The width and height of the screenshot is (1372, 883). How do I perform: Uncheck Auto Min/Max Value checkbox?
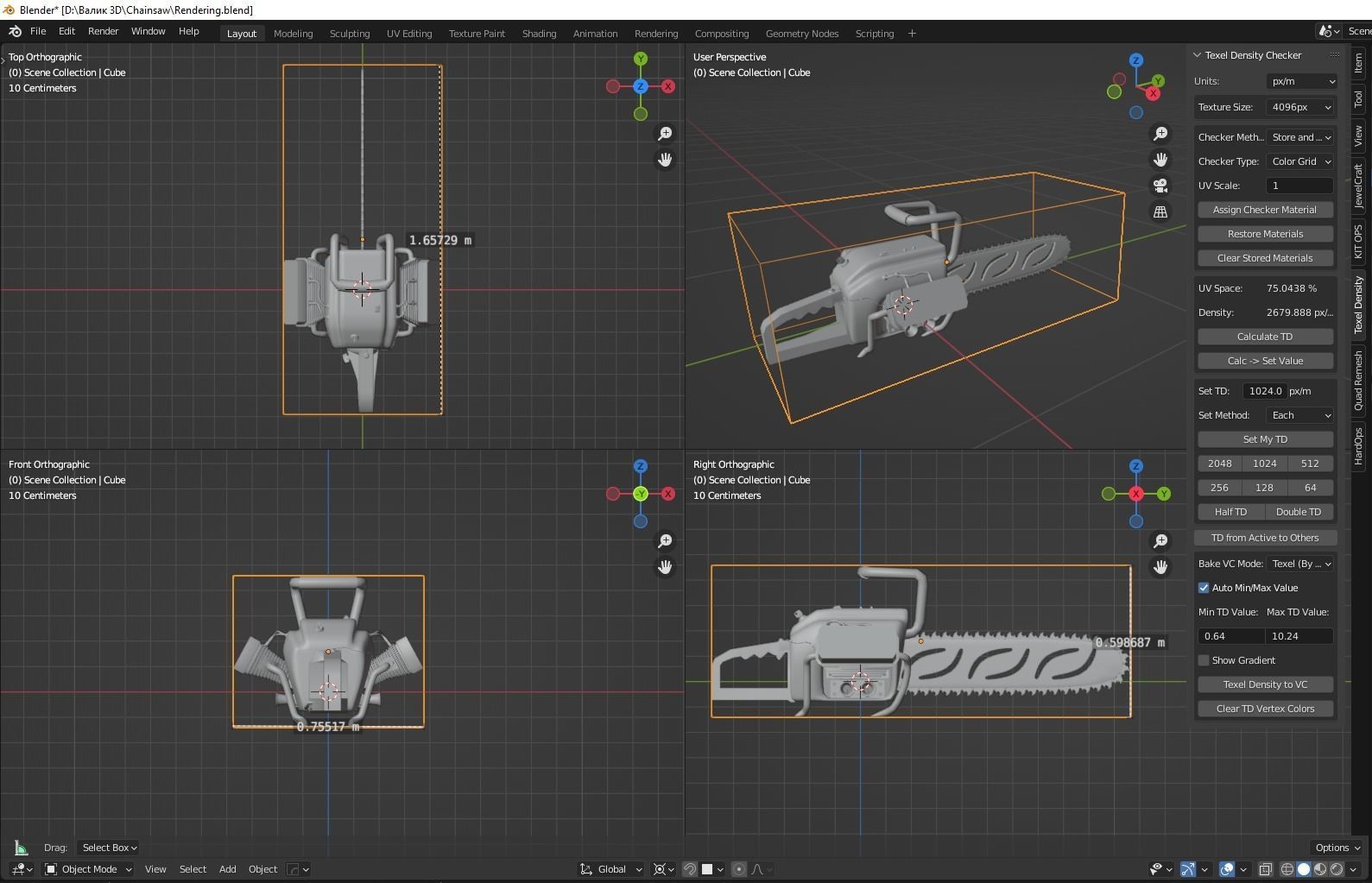1204,588
